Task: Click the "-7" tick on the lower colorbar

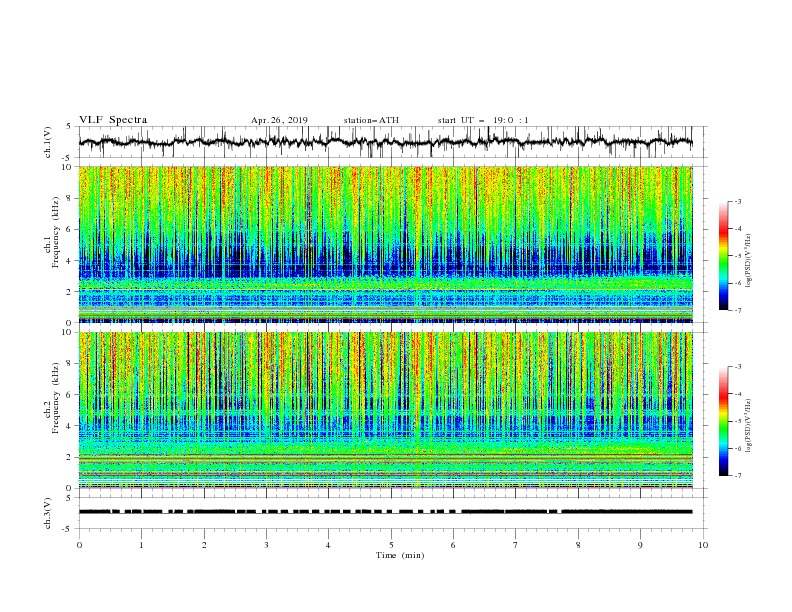Action: coord(737,476)
